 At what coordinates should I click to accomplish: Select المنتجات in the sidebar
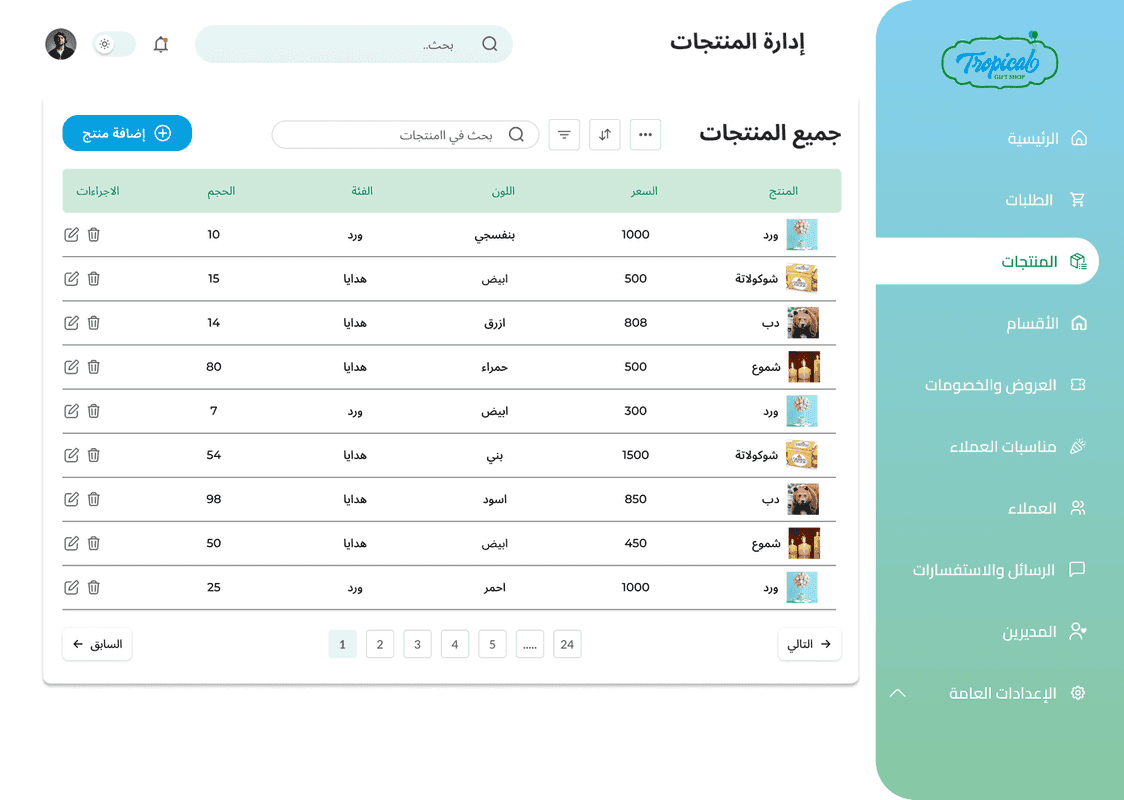(1030, 261)
